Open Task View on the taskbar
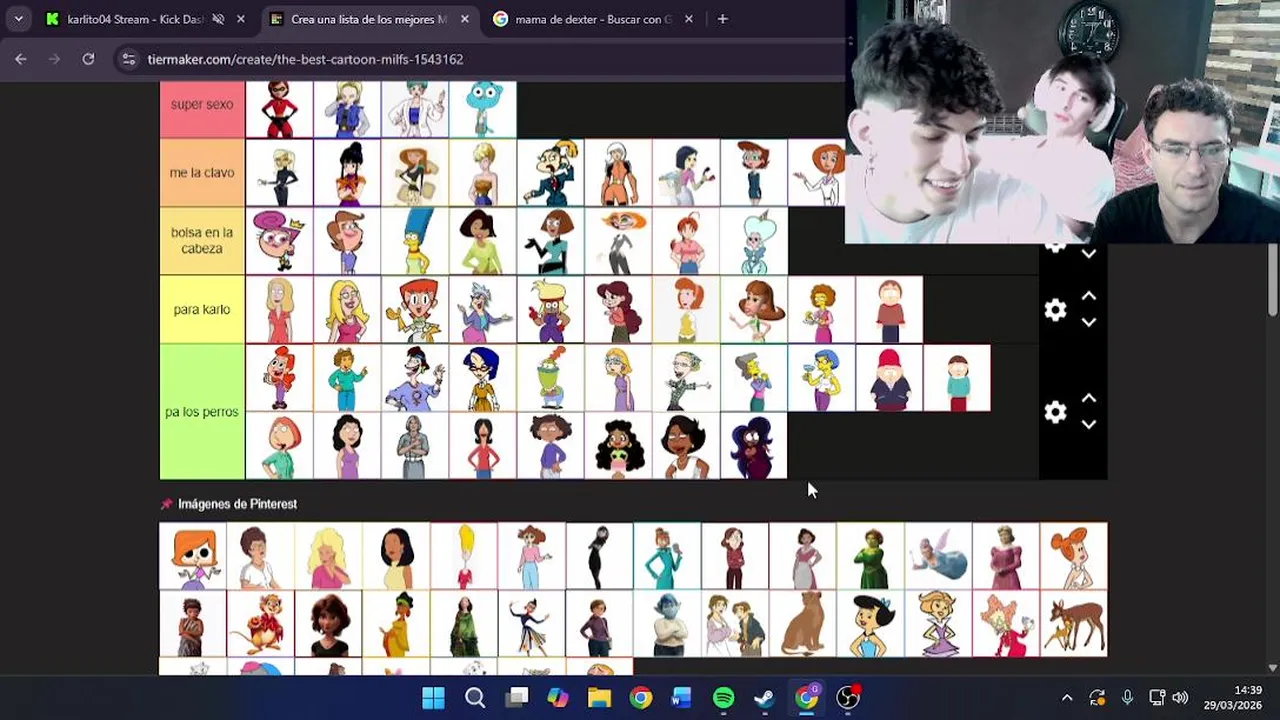Image resolution: width=1280 pixels, height=720 pixels. [x=517, y=698]
